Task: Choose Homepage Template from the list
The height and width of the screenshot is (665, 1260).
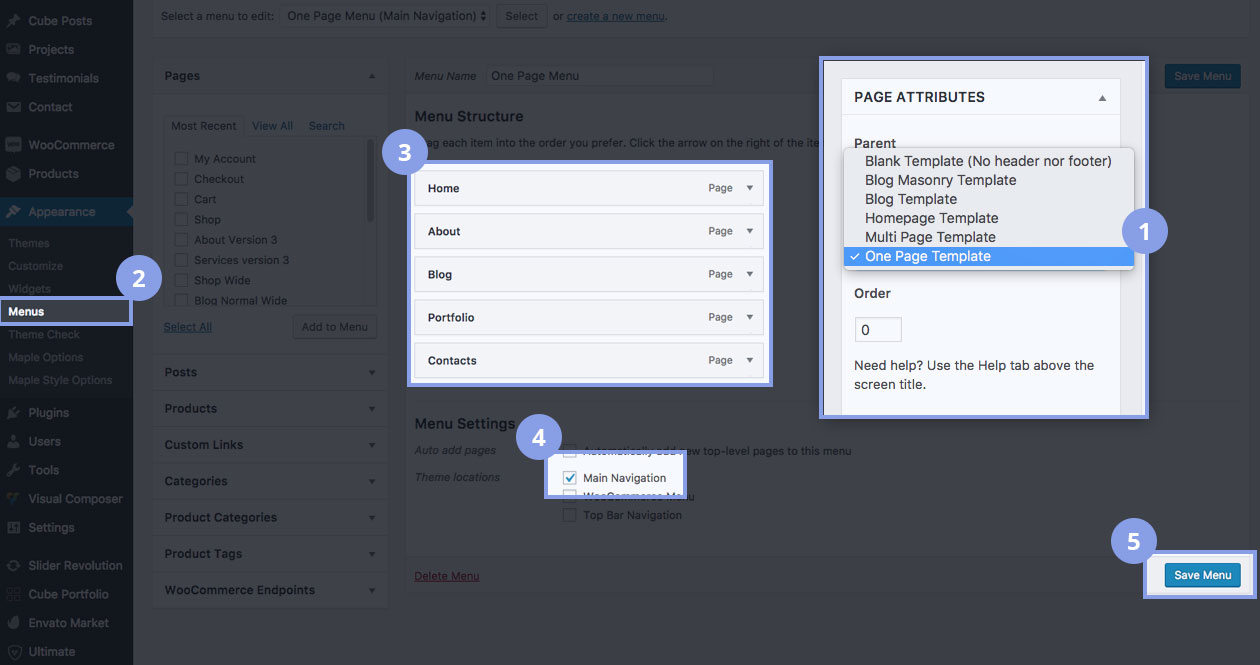Action: pos(931,218)
